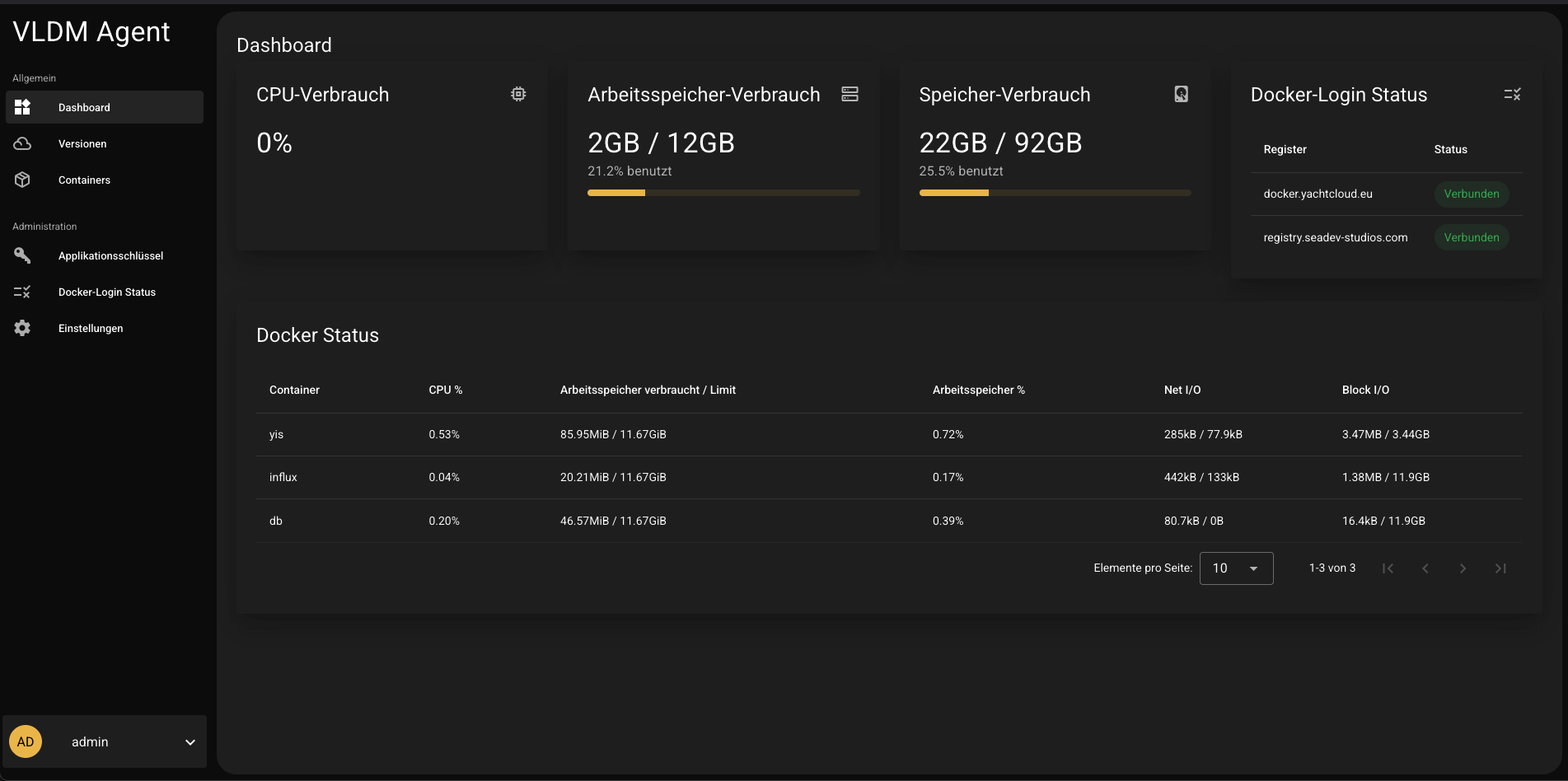This screenshot has width=1568, height=781.
Task: Click Verbunden badge for registry.seadev-studios.com
Action: tap(1471, 237)
